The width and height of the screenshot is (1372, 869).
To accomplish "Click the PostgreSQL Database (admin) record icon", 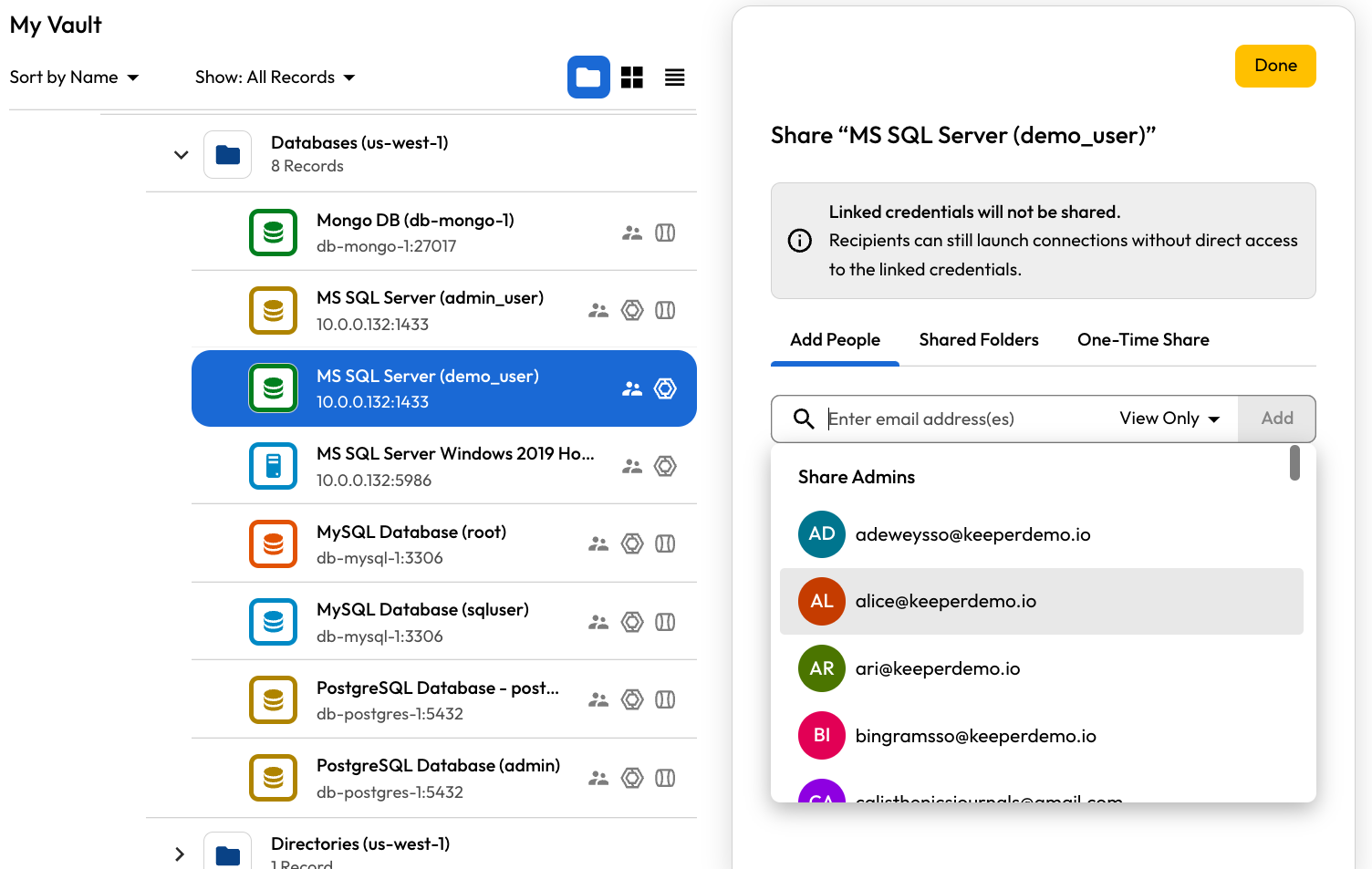I will 273,778.
